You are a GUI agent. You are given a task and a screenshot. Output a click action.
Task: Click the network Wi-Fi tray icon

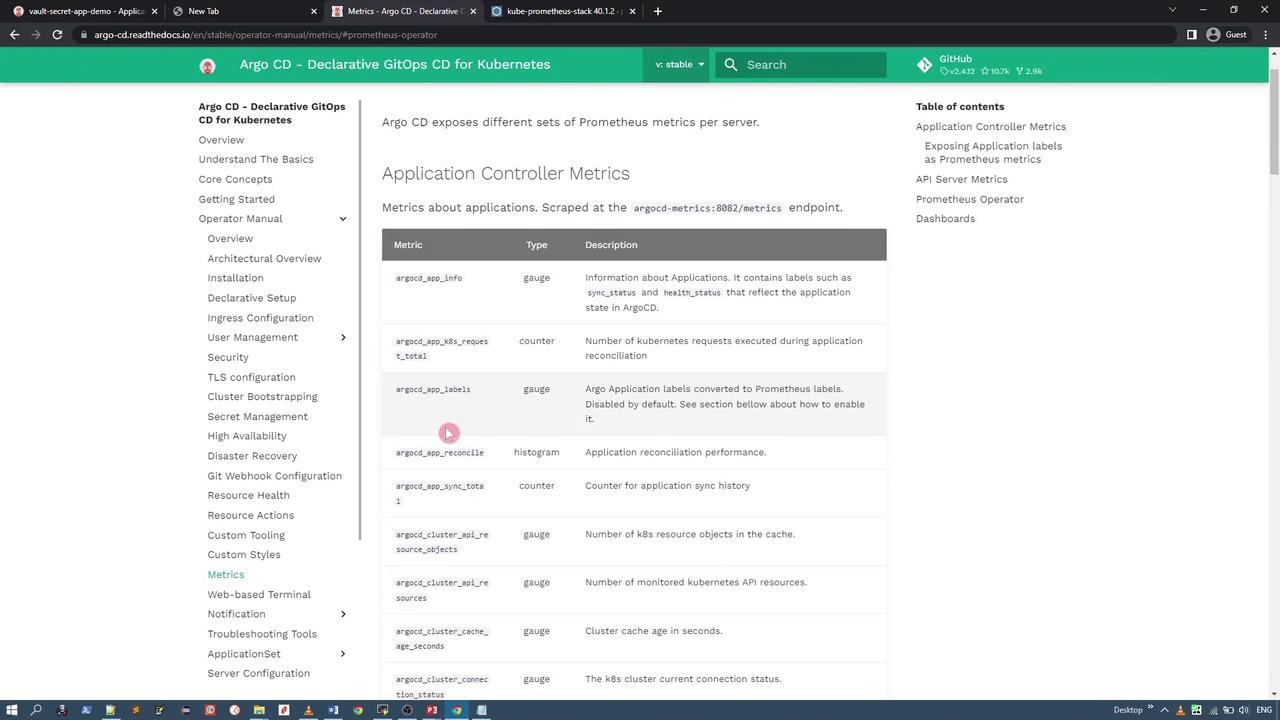pos(1213,710)
